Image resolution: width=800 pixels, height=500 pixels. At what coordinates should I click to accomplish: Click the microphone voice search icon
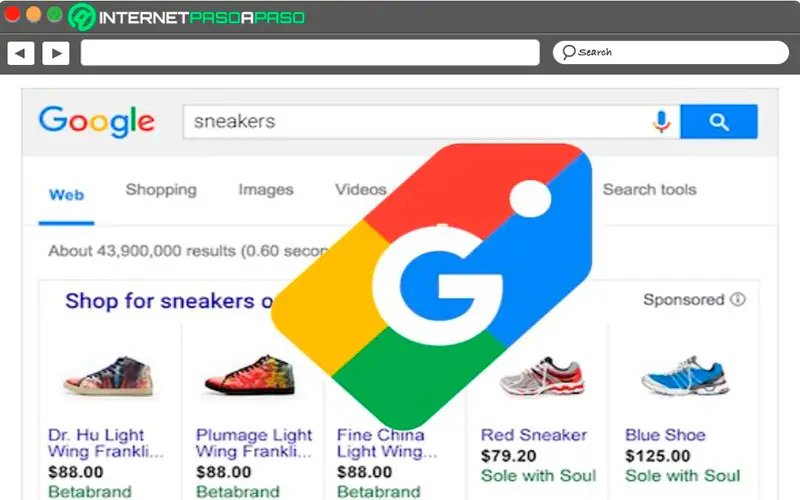(661, 122)
